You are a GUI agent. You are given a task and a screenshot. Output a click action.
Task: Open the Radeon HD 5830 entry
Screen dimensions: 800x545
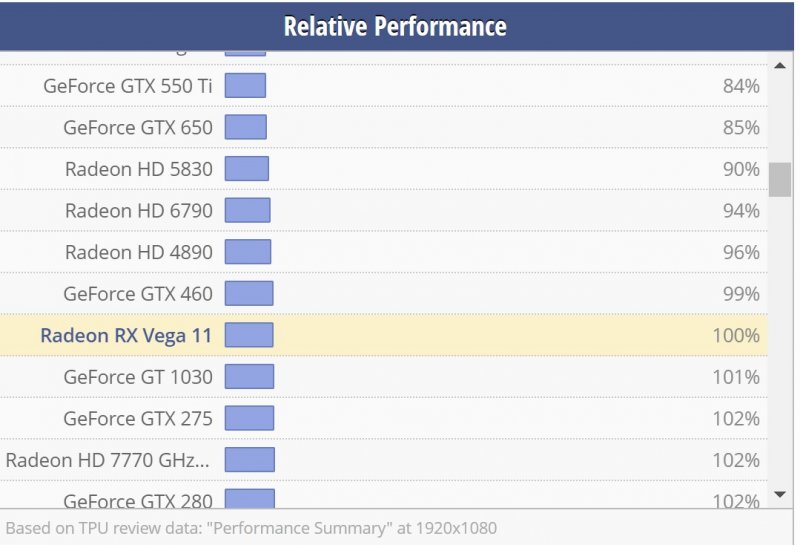point(139,169)
